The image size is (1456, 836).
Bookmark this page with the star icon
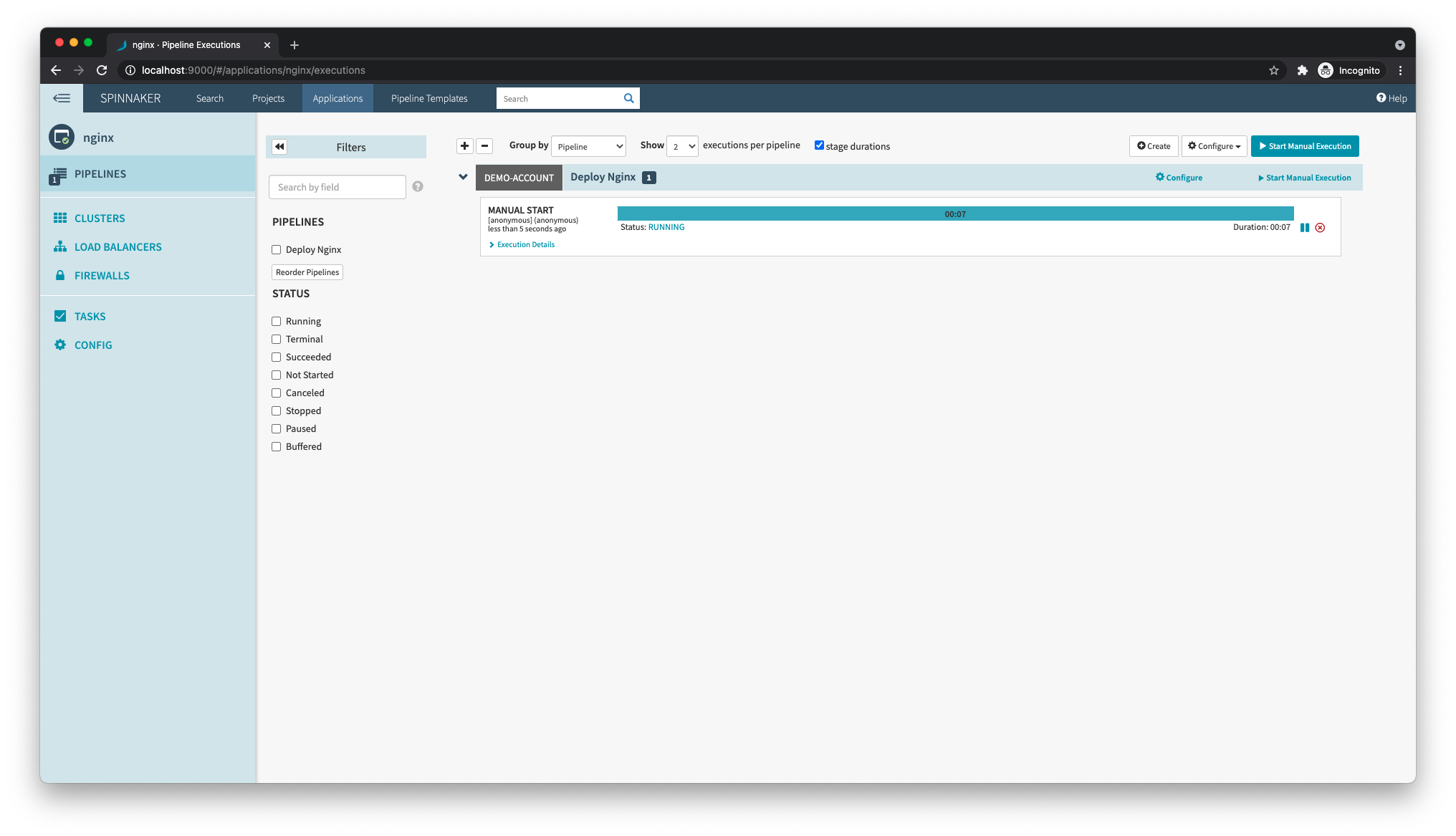(1273, 70)
